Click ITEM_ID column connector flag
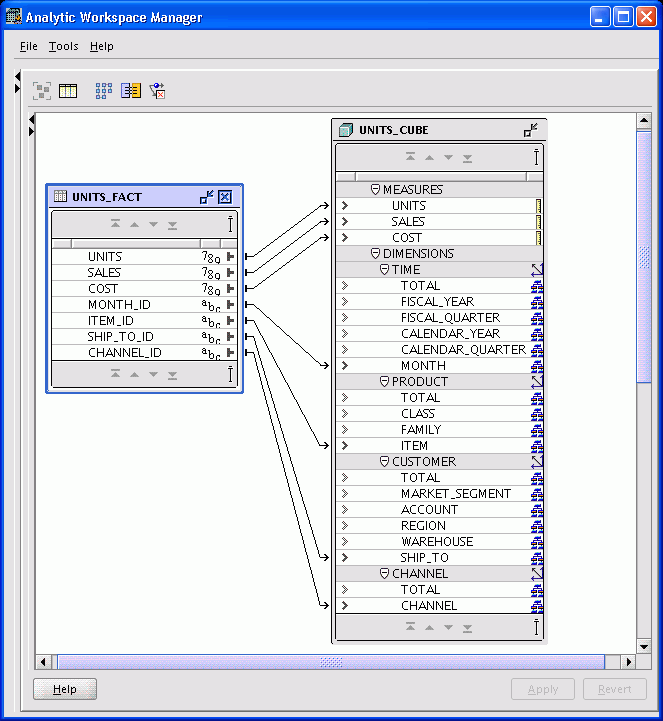 (230, 320)
